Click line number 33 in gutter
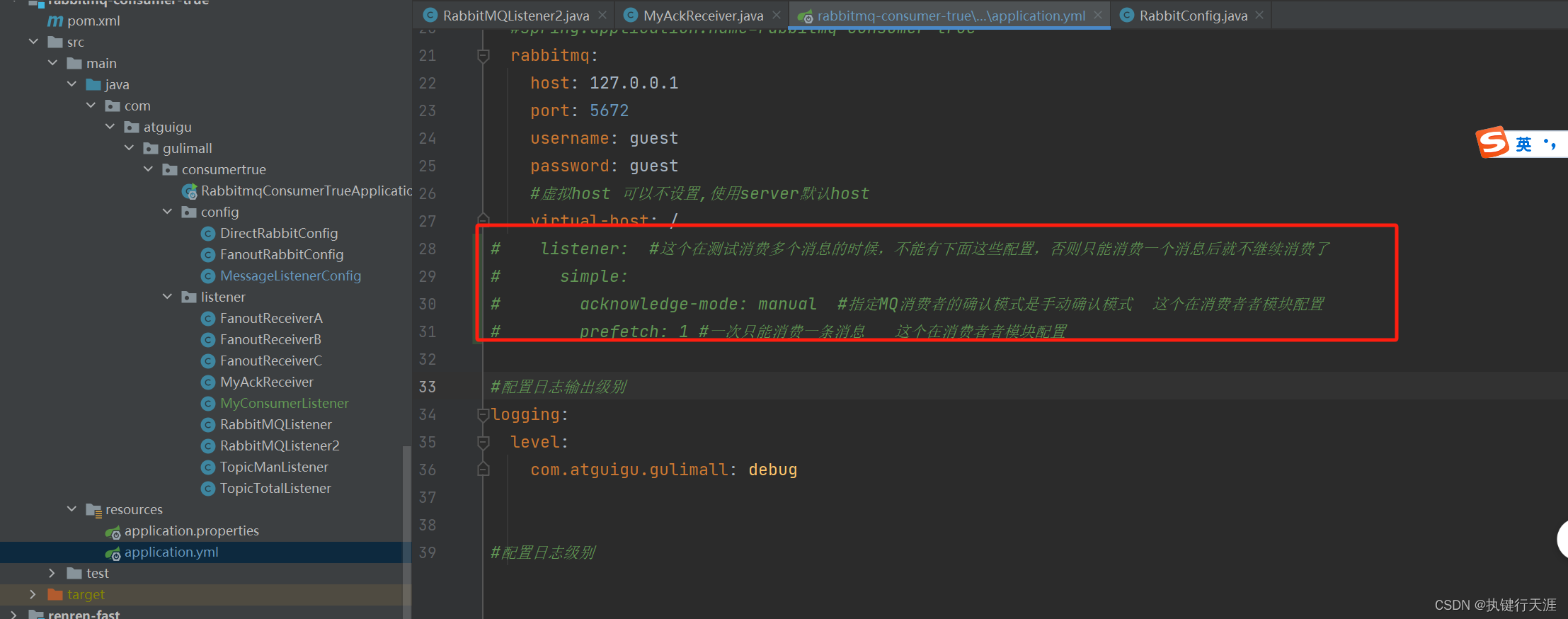 [428, 387]
